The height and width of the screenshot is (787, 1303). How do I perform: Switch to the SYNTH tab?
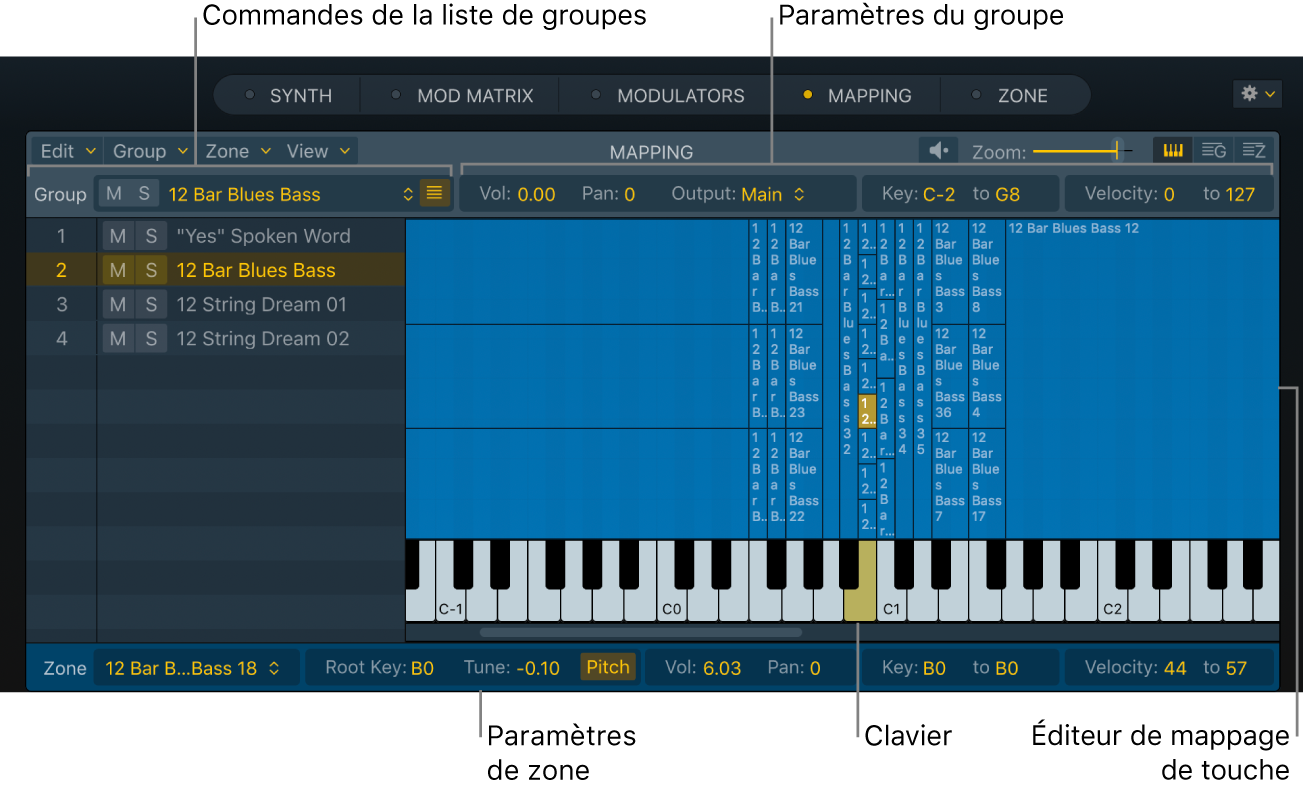click(x=289, y=96)
